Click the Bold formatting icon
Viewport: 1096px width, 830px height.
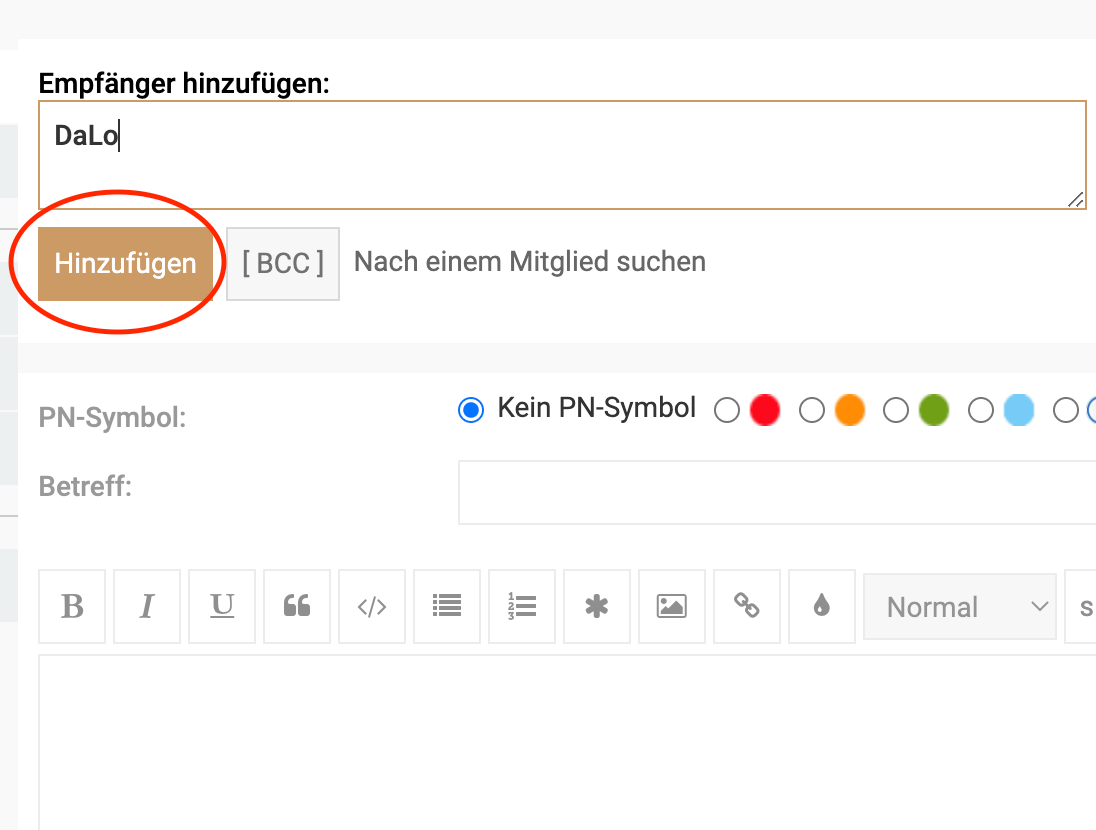point(72,606)
